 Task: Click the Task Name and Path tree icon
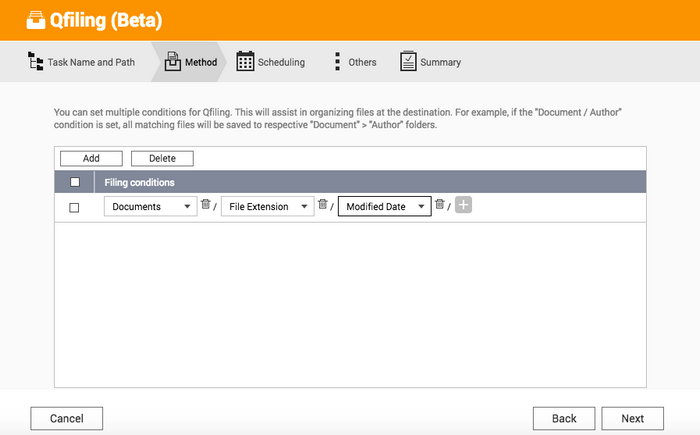36,61
